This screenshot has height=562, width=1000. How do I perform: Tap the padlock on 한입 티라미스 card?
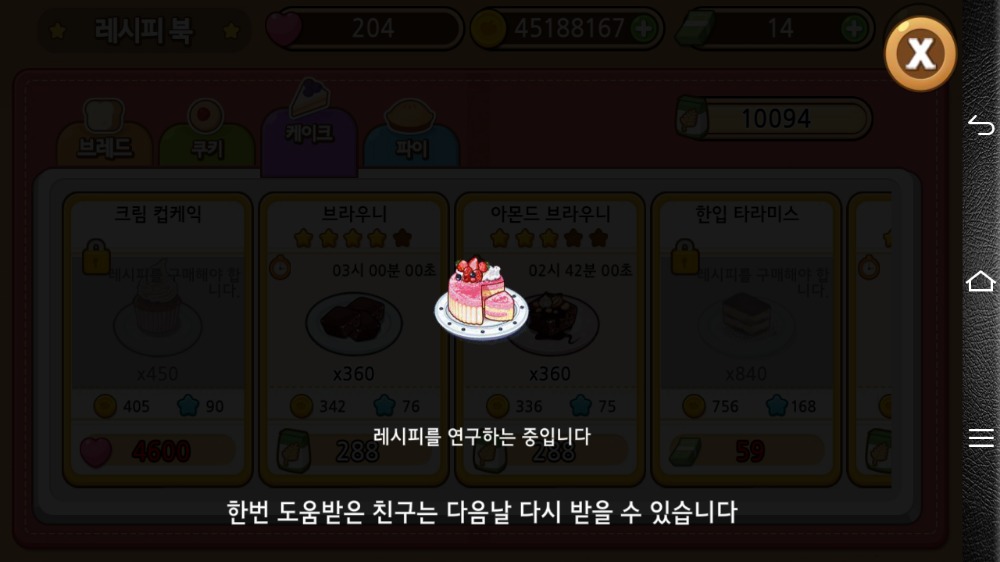pos(685,256)
